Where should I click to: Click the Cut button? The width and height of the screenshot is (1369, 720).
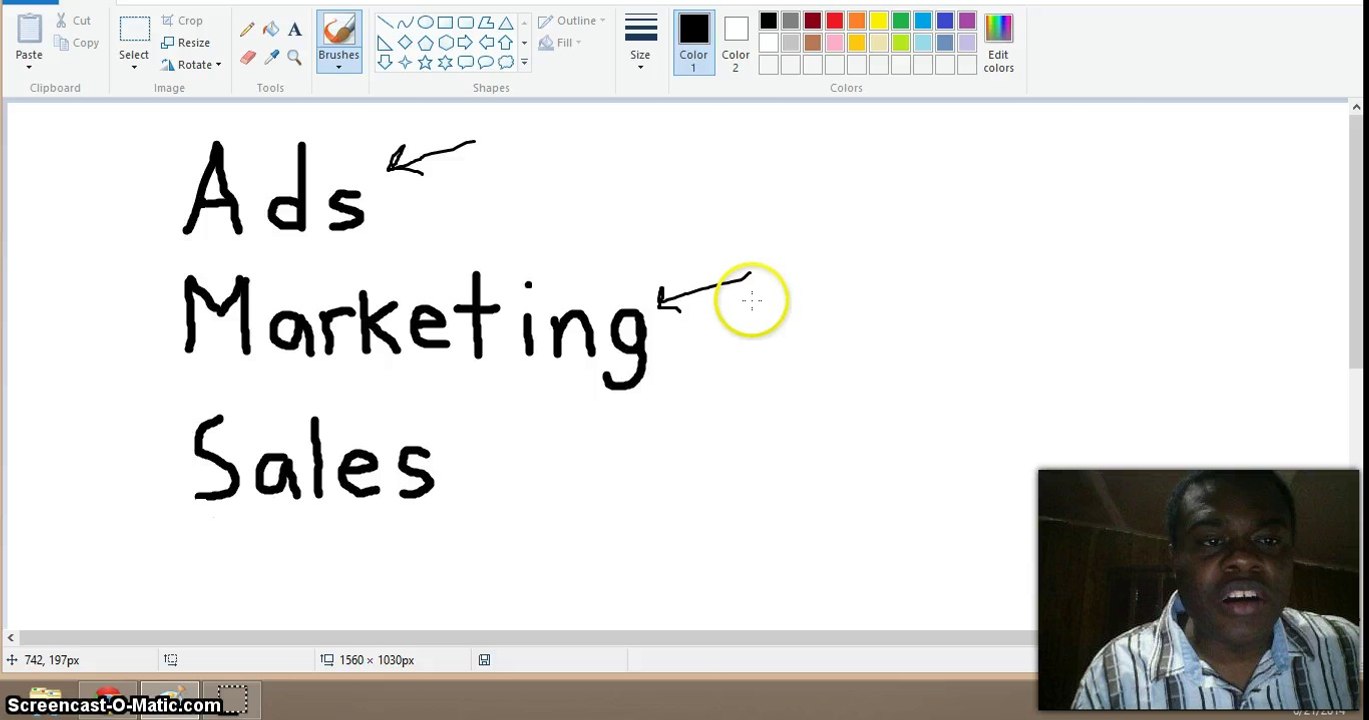pos(73,21)
